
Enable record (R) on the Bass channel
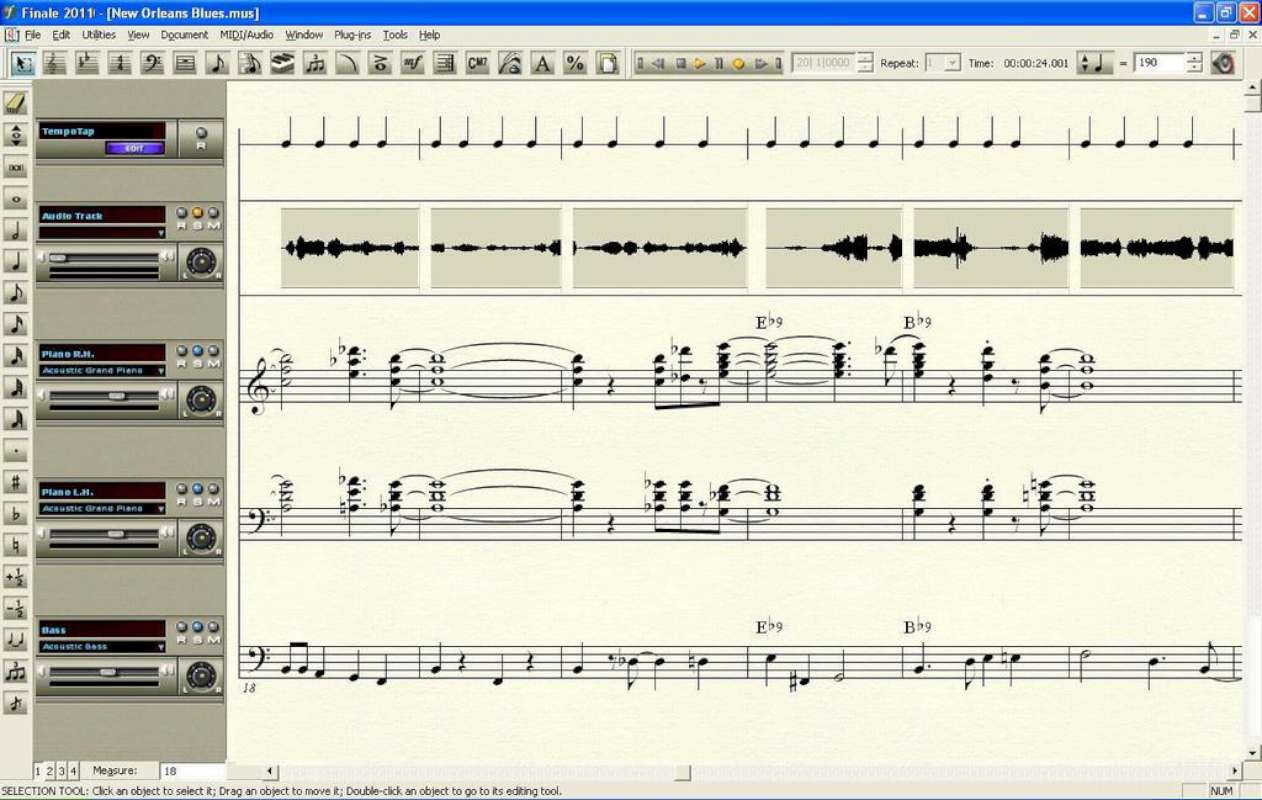[180, 627]
